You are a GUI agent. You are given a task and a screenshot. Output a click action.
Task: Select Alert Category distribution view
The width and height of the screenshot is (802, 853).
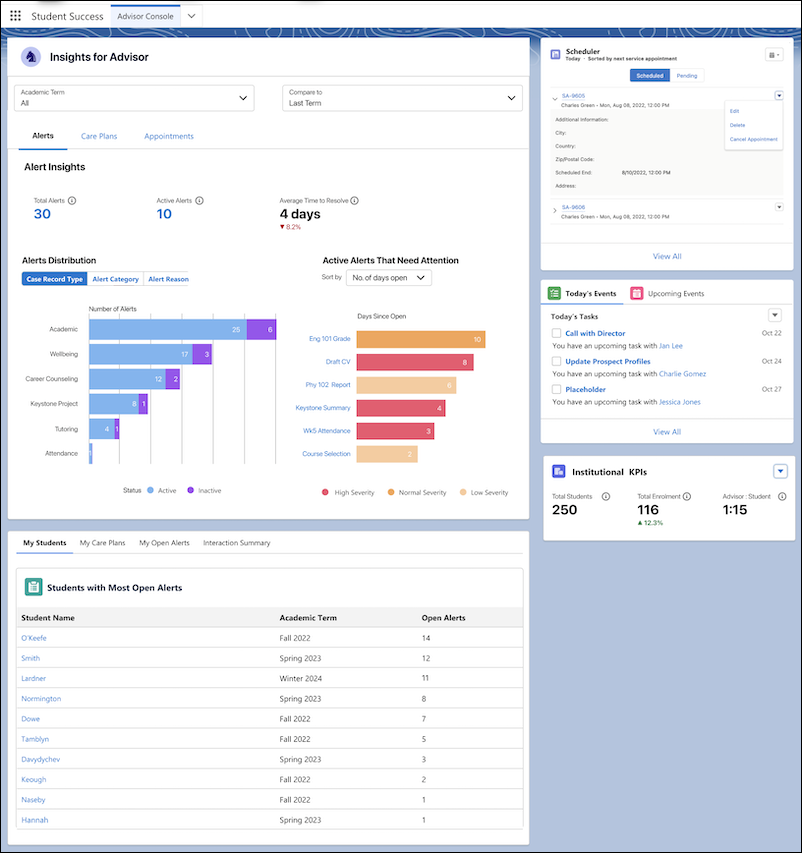pos(115,279)
